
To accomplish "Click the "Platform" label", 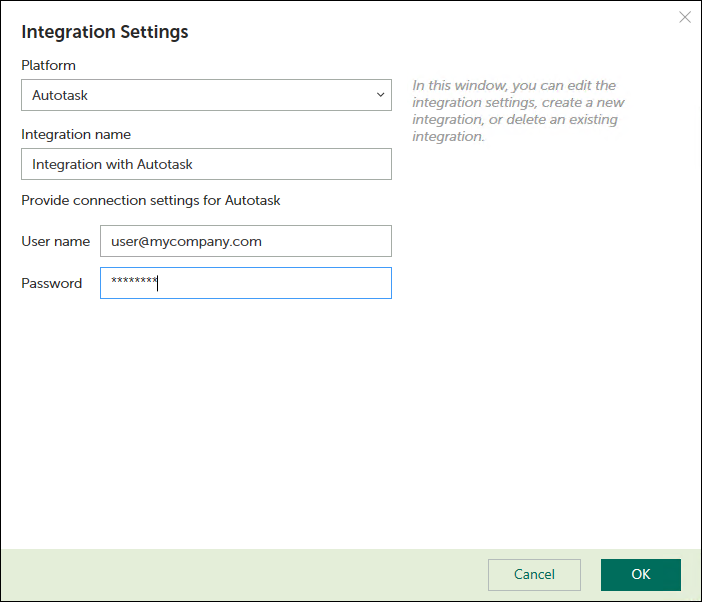I will [48, 65].
